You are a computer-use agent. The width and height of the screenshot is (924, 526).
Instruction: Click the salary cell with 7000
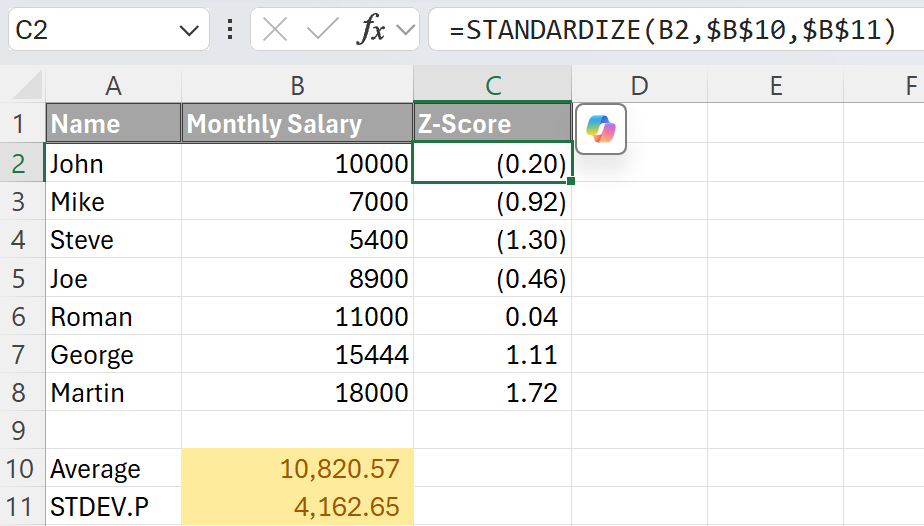coord(297,201)
